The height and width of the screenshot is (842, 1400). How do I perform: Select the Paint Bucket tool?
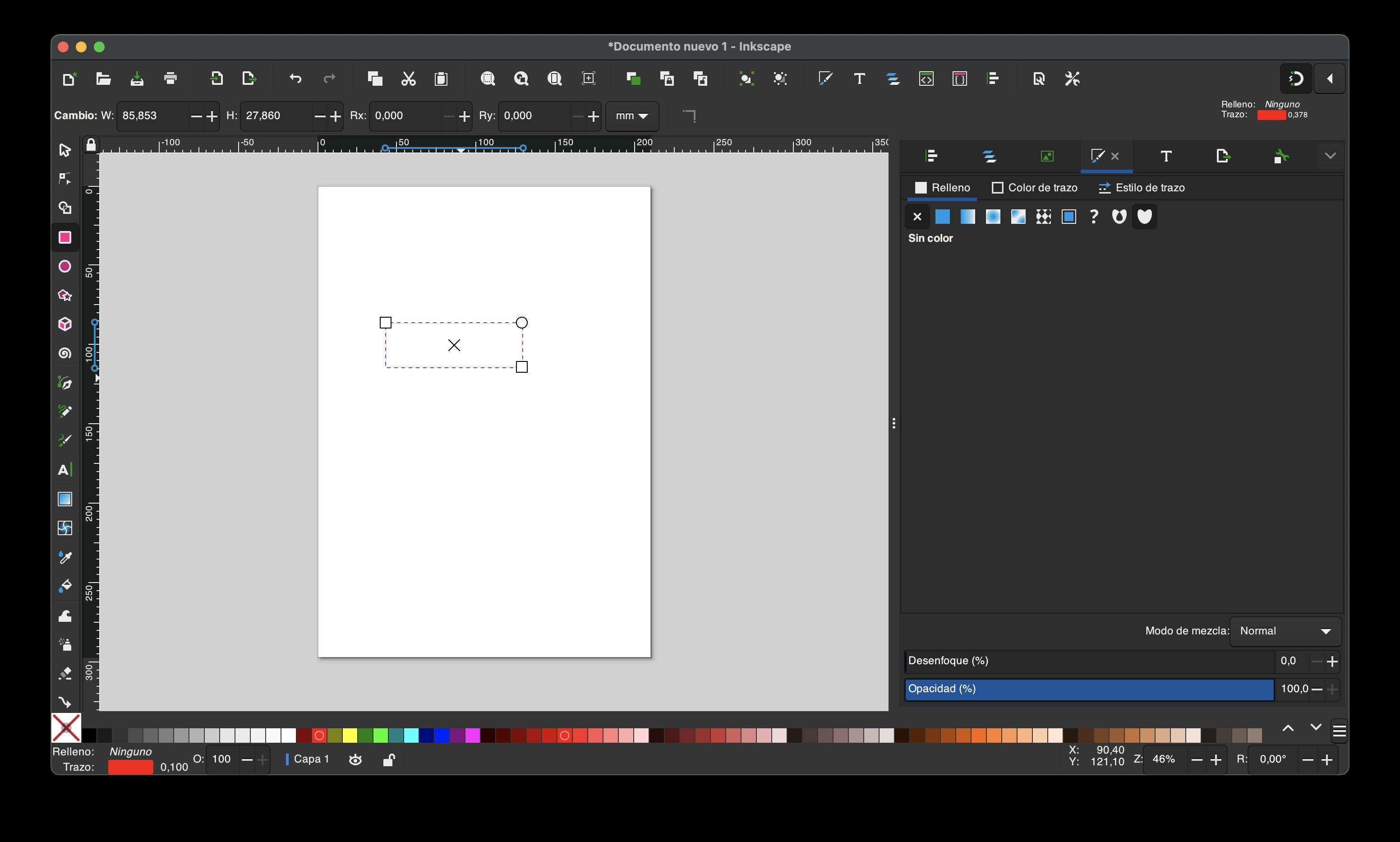[64, 586]
